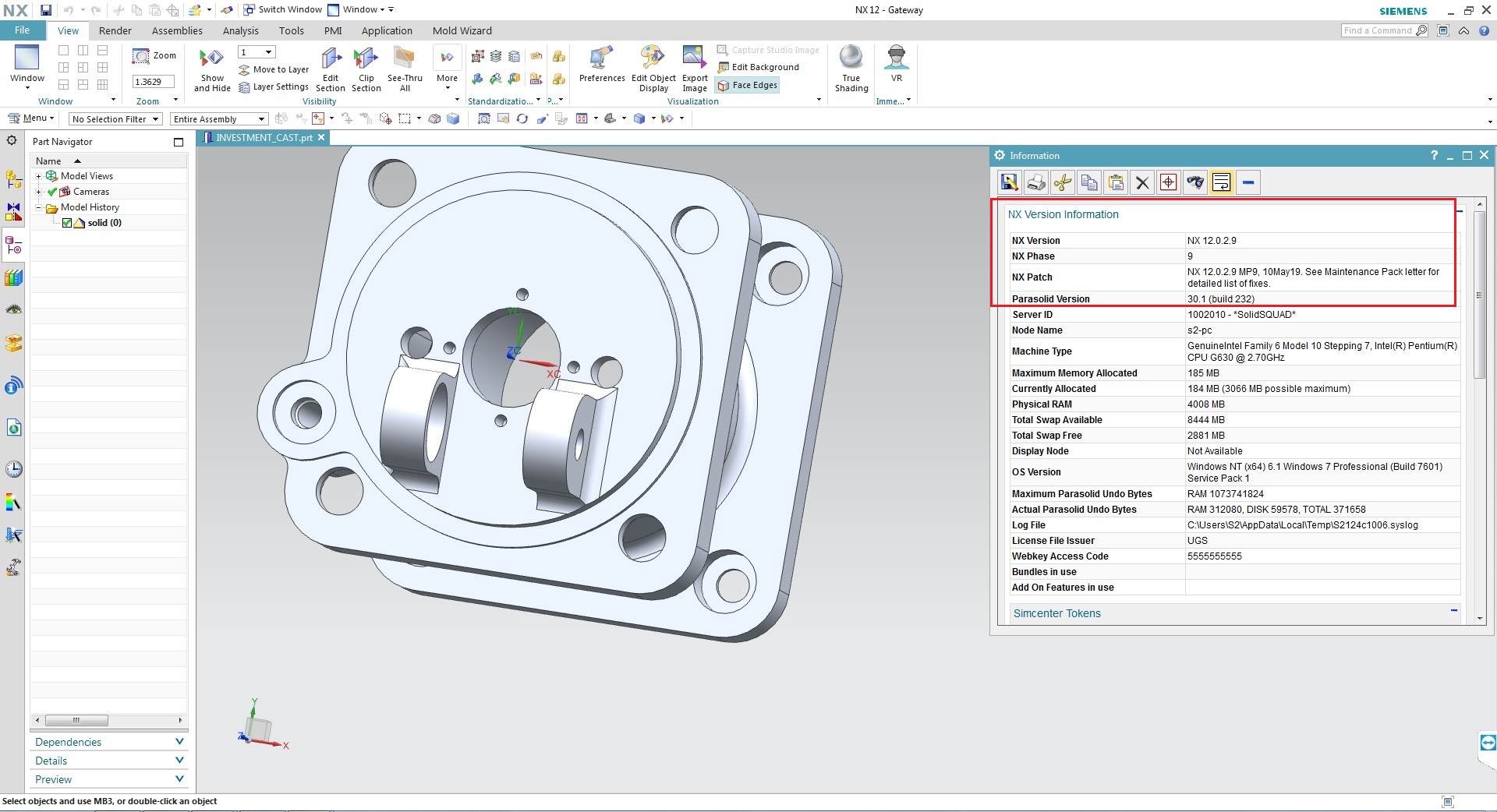The width and height of the screenshot is (1497, 812).
Task: Click the TeamViewer panel icon at right edge
Action: (x=1488, y=743)
